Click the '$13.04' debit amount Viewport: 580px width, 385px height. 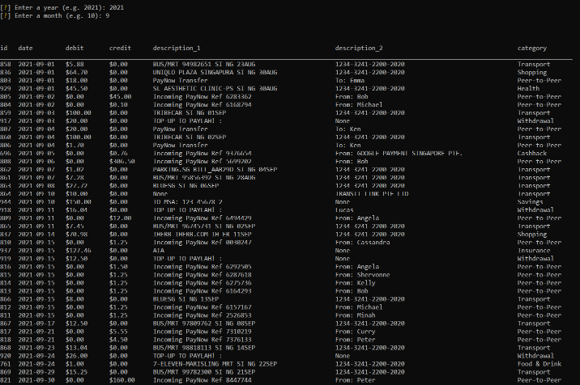(x=76, y=348)
